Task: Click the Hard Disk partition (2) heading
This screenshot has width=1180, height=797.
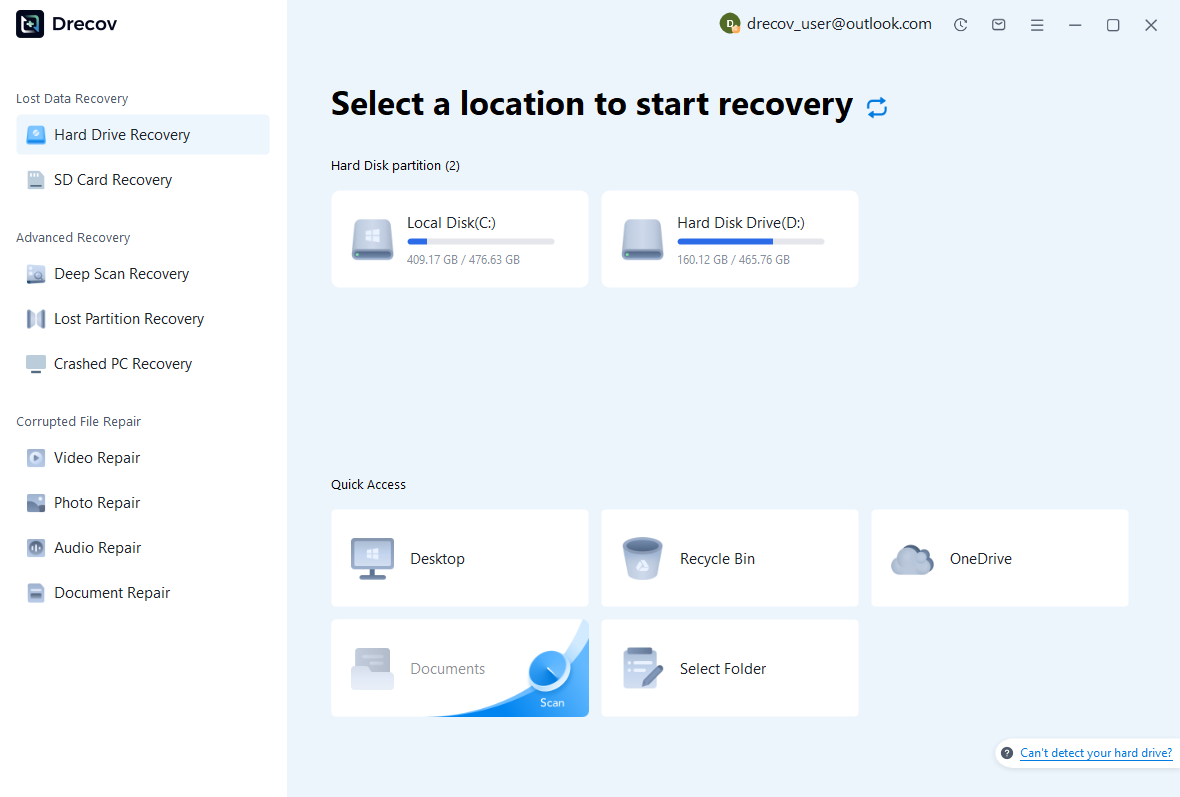Action: [395, 166]
